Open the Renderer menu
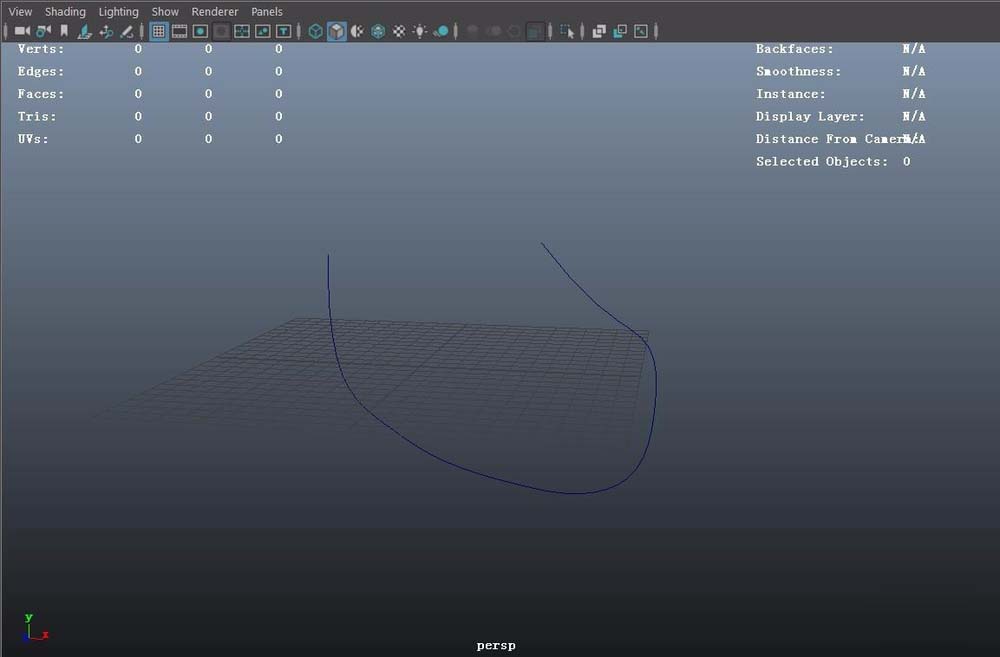The width and height of the screenshot is (1000, 657). [x=215, y=11]
